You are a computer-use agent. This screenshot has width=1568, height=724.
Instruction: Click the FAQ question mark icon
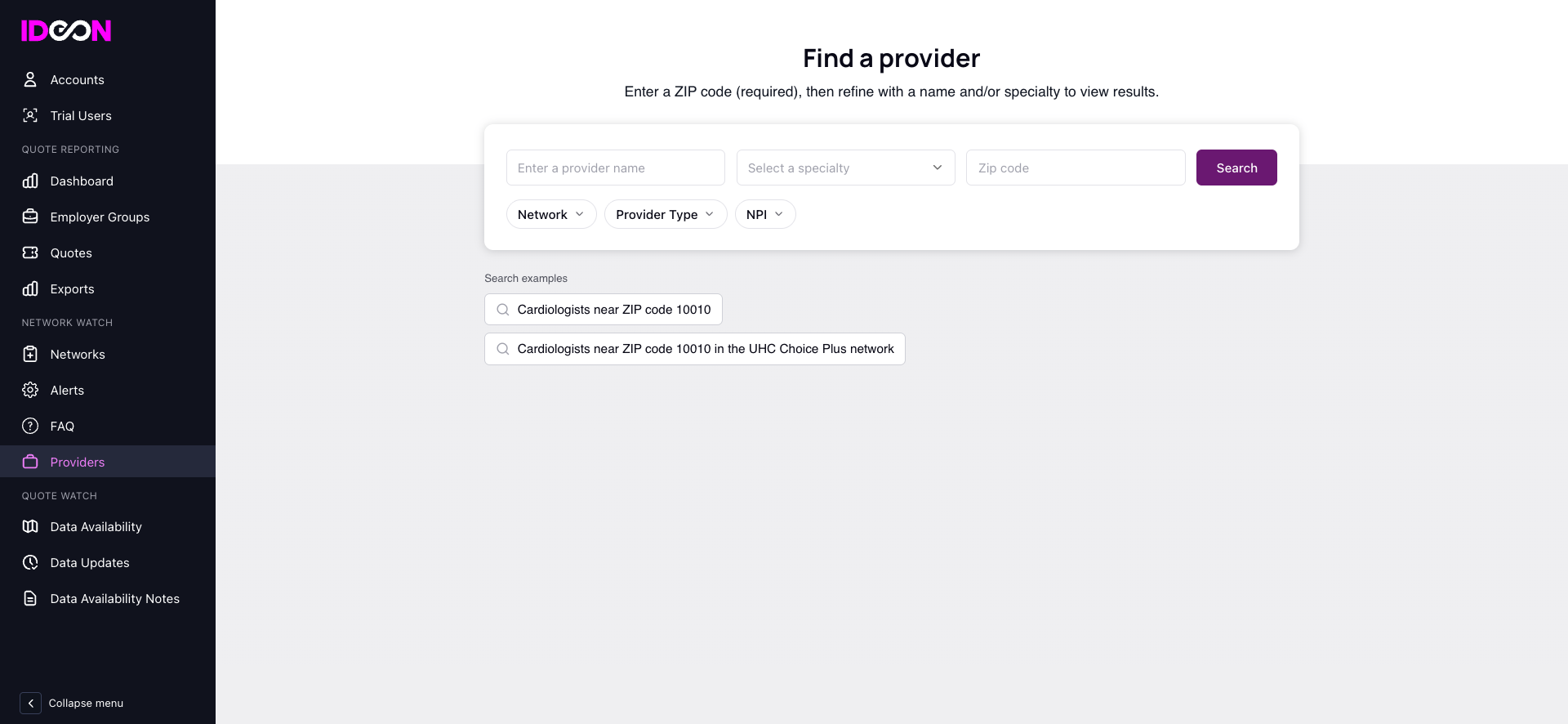30,426
